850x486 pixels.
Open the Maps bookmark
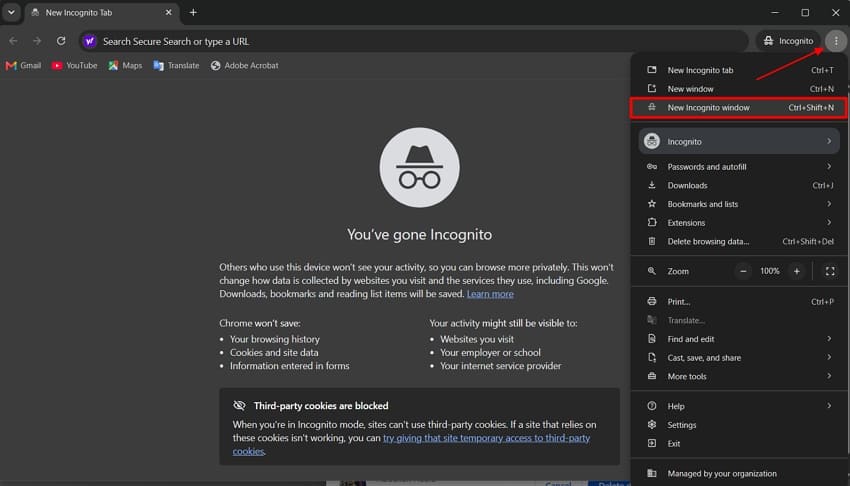point(125,66)
